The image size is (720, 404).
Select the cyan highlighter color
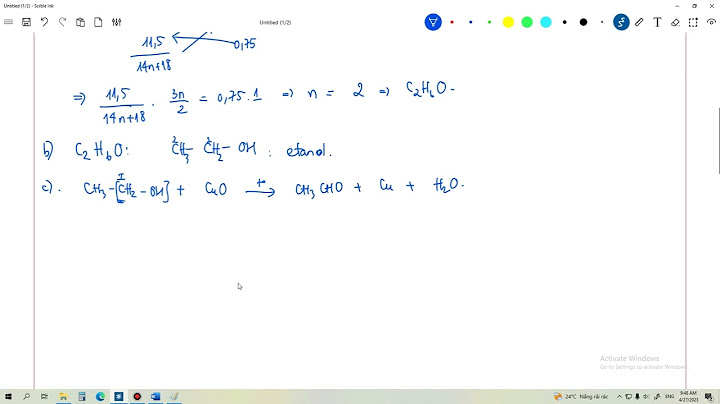(546, 22)
